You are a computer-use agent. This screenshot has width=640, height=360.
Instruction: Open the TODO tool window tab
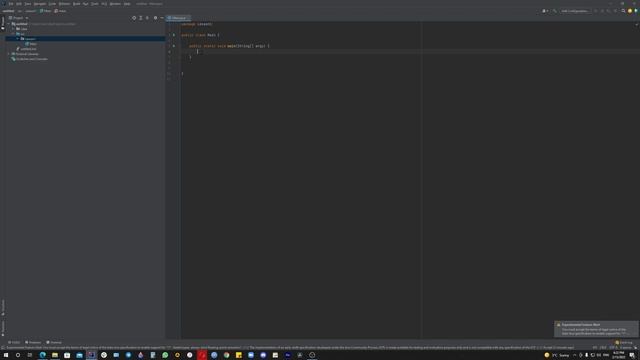[x=14, y=342]
